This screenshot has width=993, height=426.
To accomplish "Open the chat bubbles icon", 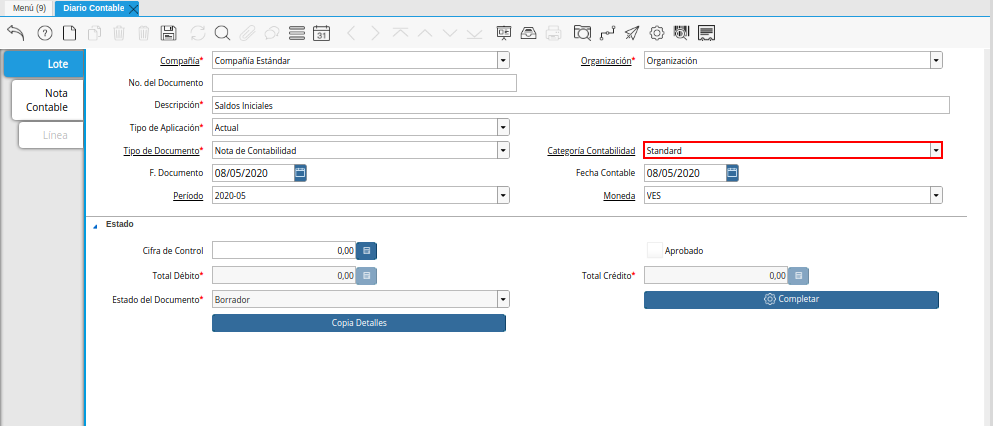I will [272, 33].
